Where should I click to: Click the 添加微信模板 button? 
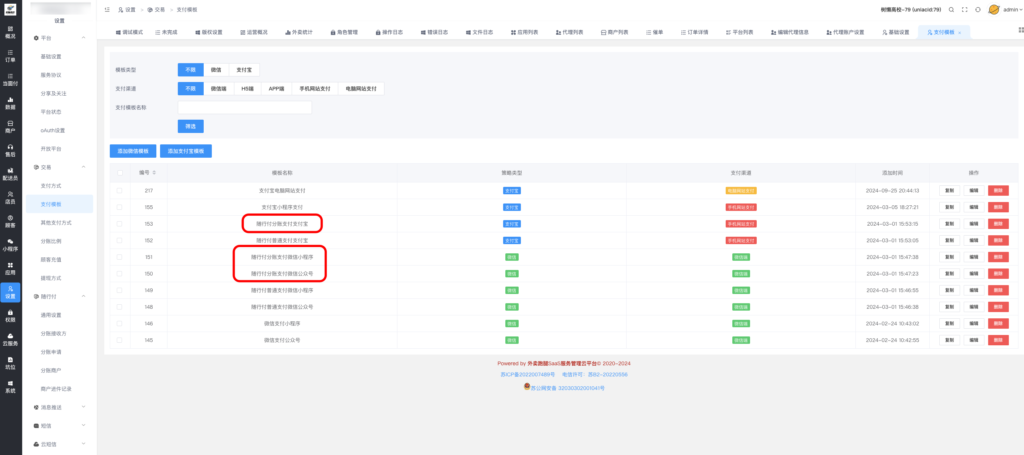[131, 150]
